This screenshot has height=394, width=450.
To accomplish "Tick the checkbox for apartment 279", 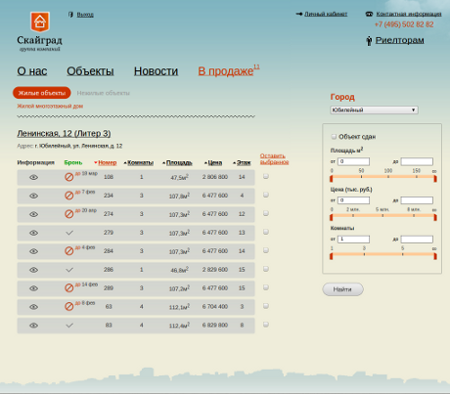I will [x=266, y=232].
